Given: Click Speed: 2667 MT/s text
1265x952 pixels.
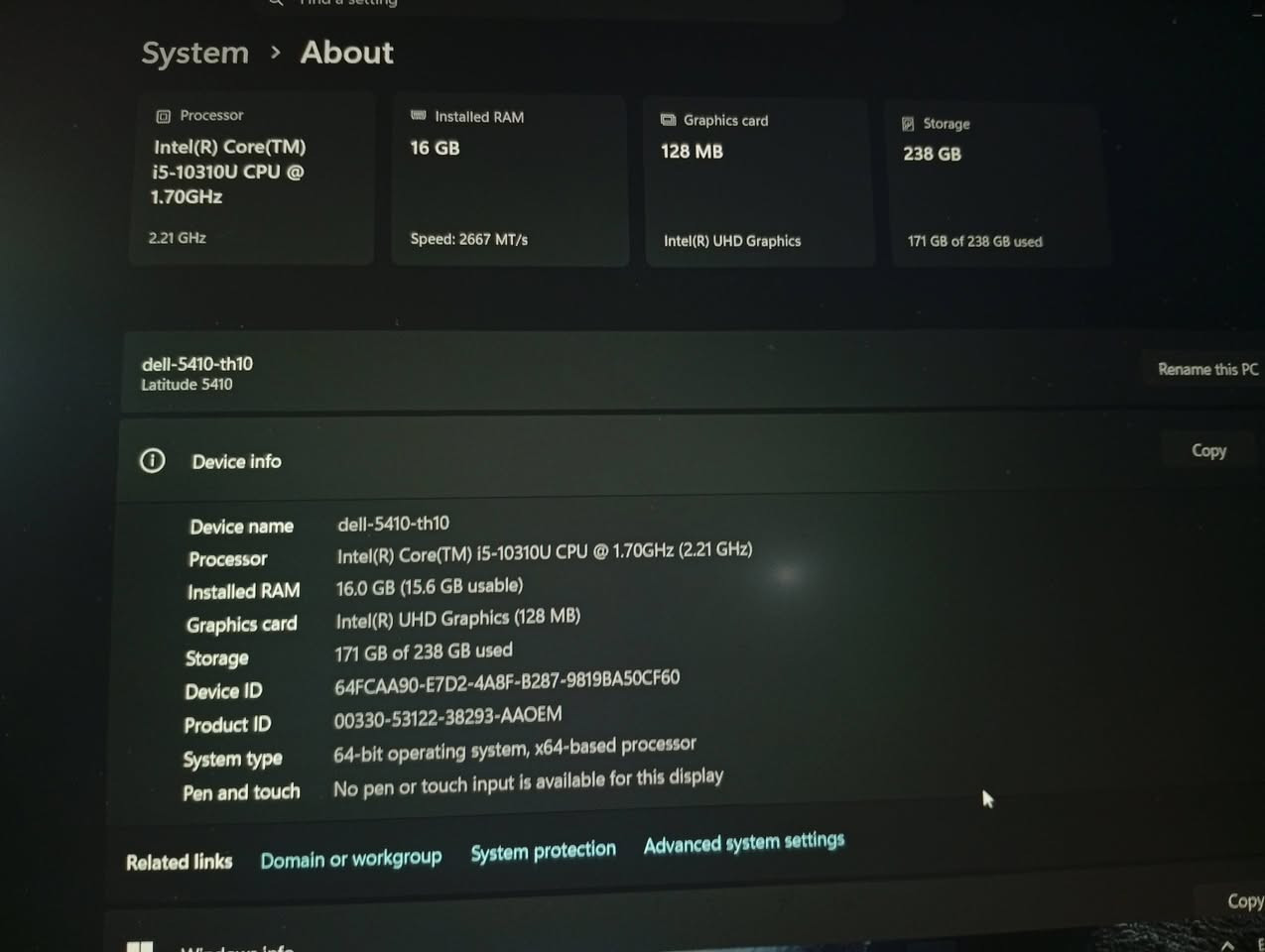Looking at the screenshot, I should pyautogui.click(x=469, y=239).
